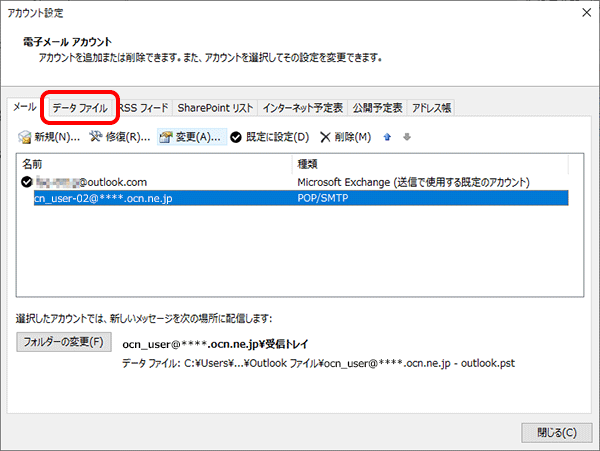Move account down with gray arrow
This screenshot has width=600, height=451.
click(x=406, y=137)
